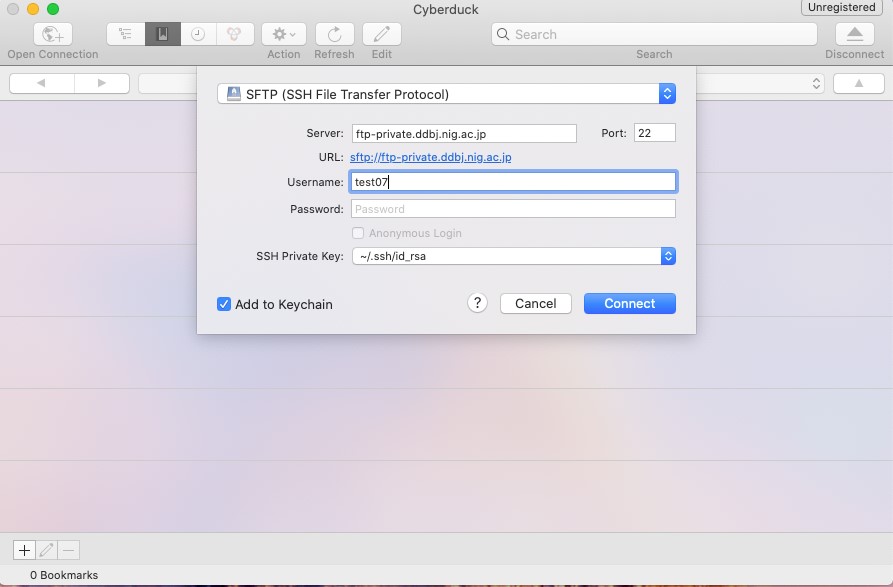Add a new bookmark with plus button

tap(24, 550)
